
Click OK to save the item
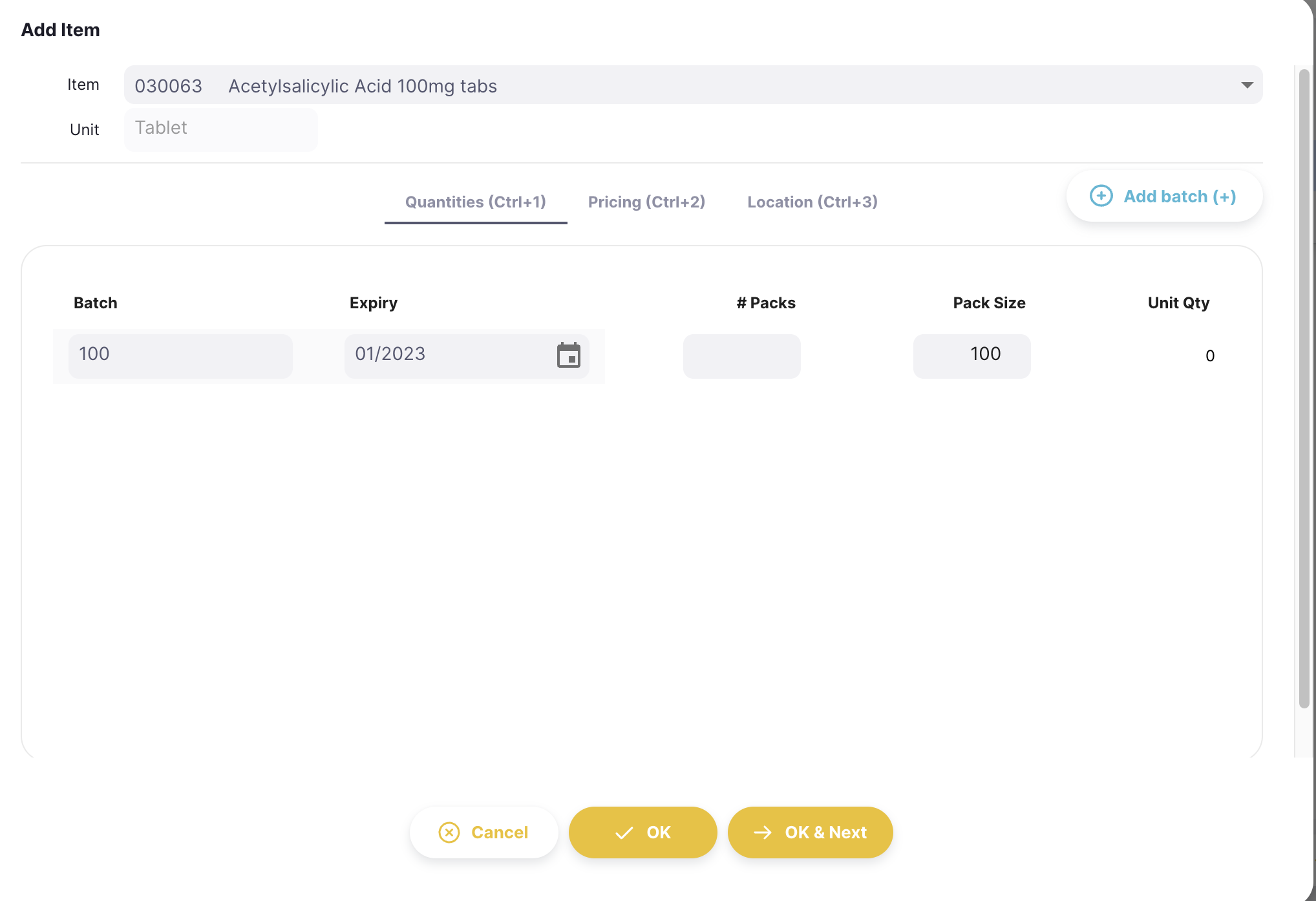coord(642,832)
